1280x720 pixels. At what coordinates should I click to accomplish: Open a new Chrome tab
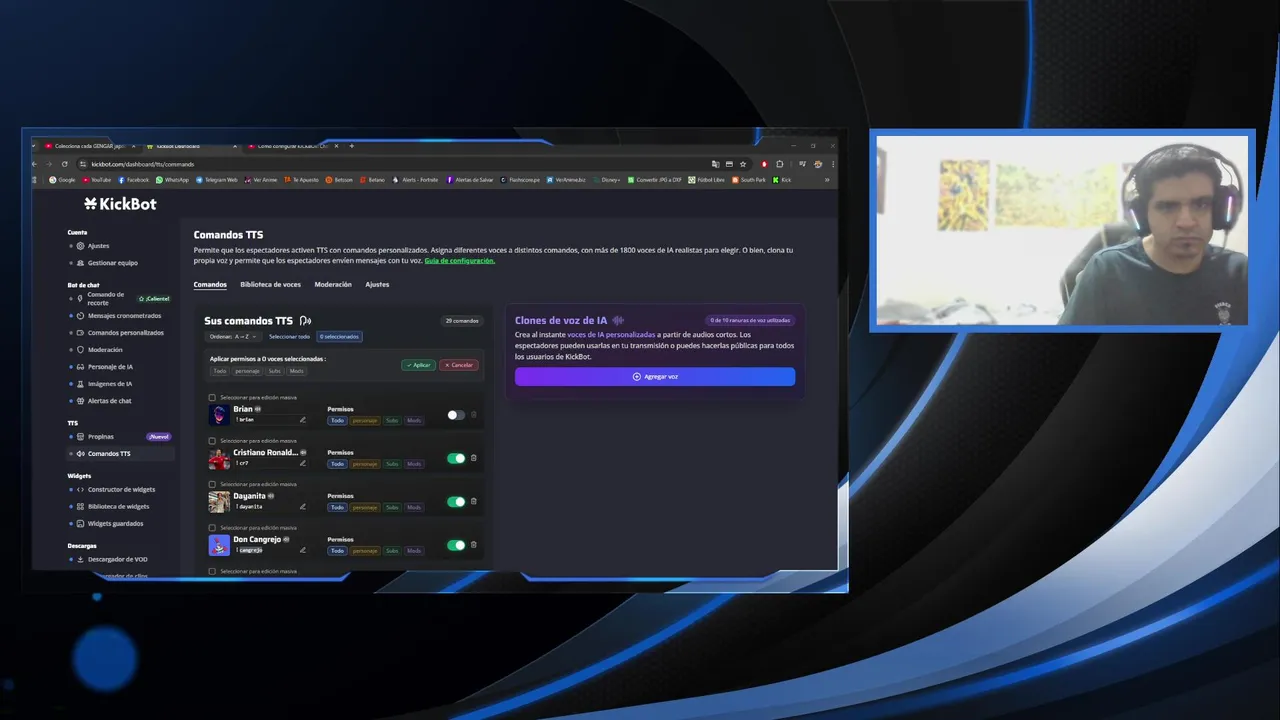(x=351, y=146)
